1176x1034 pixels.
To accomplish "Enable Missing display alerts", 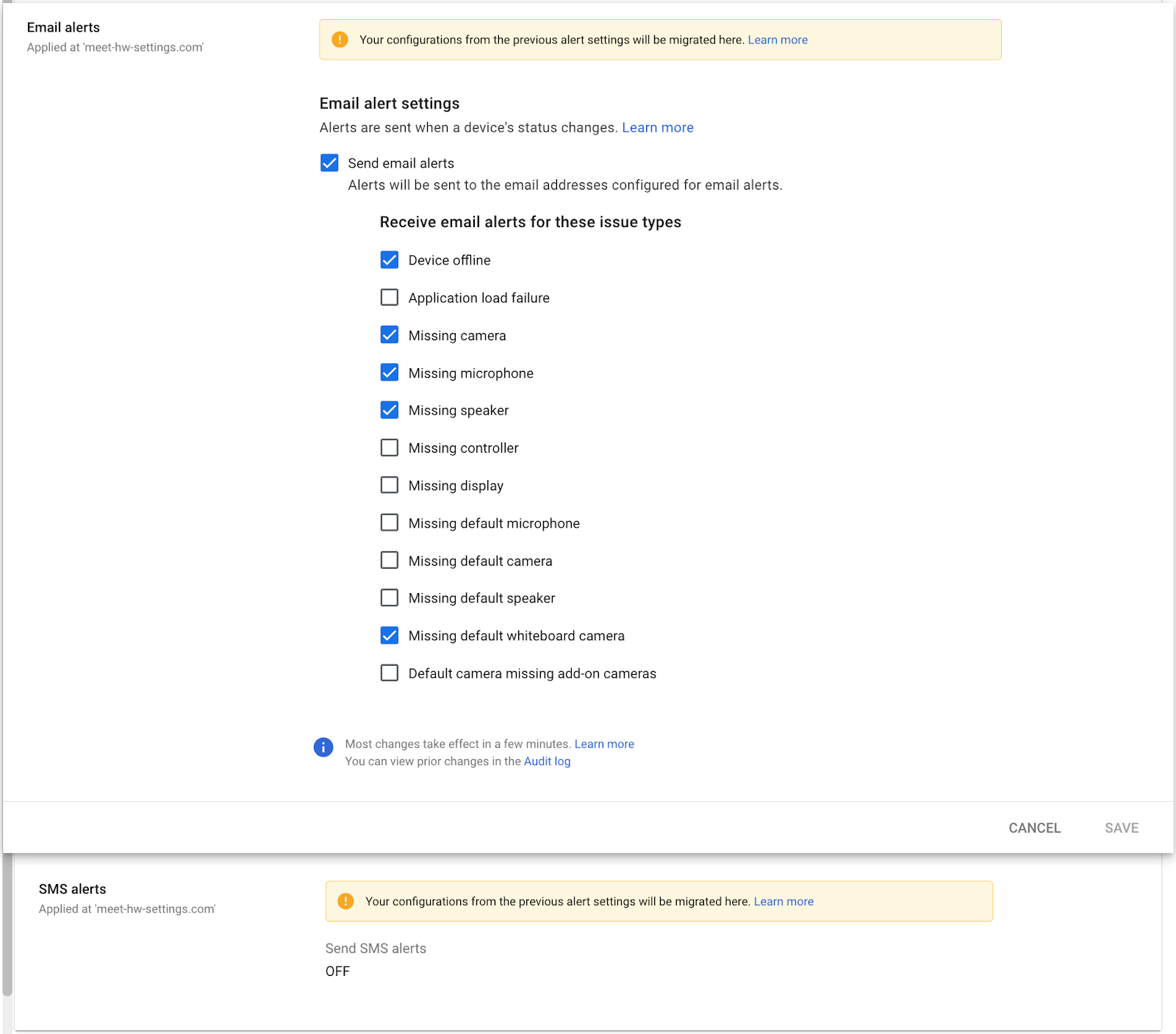I will [390, 485].
